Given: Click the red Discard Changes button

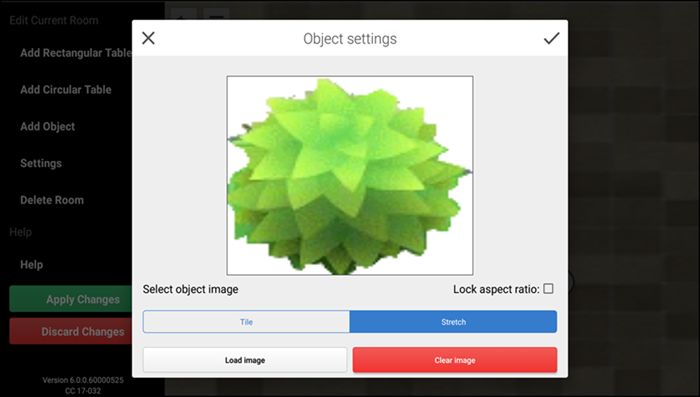Looking at the screenshot, I should (71, 331).
